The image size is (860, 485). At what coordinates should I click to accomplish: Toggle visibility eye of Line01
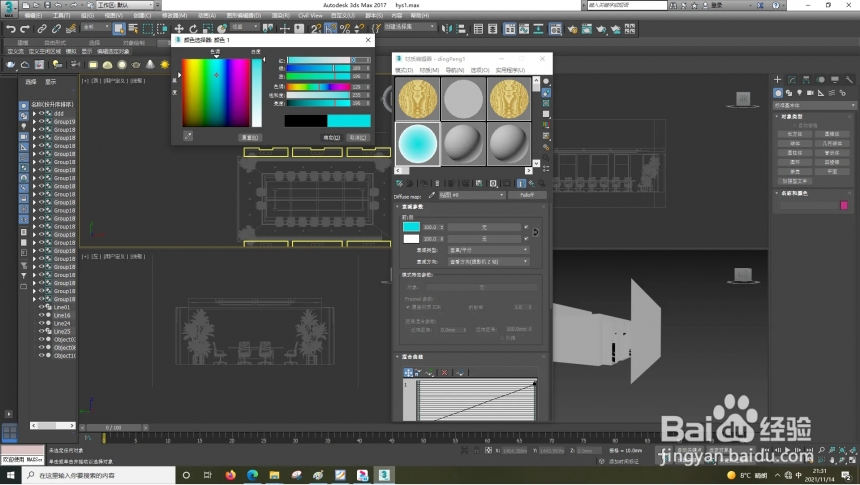pos(41,307)
